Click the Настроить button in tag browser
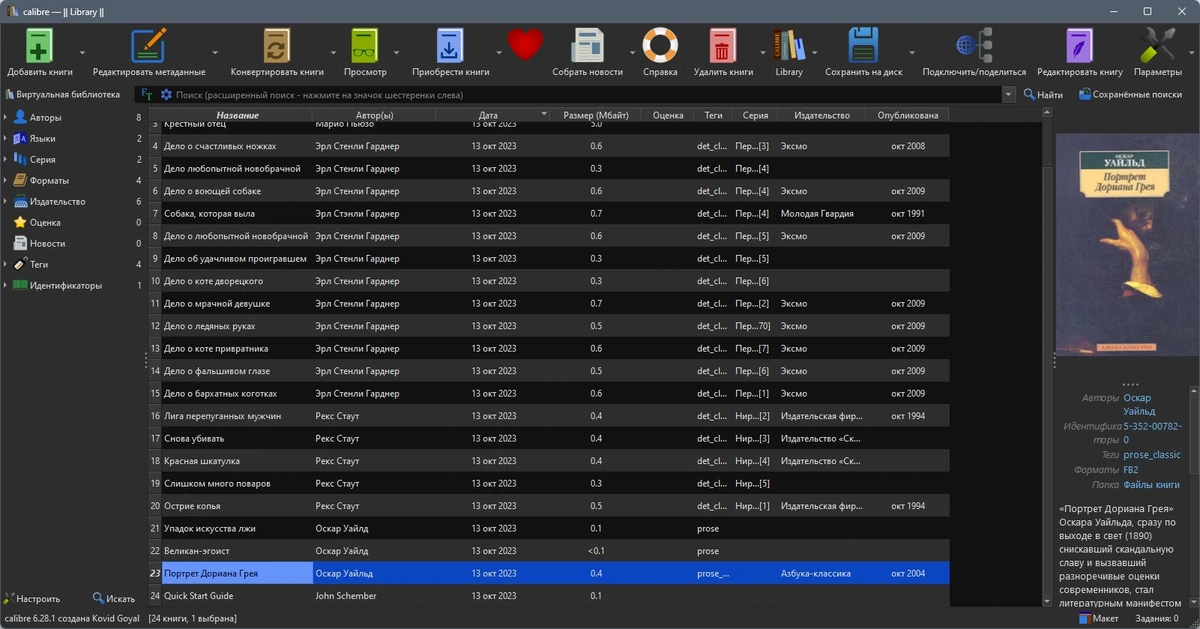Viewport: 1200px width, 629px height. (34, 599)
